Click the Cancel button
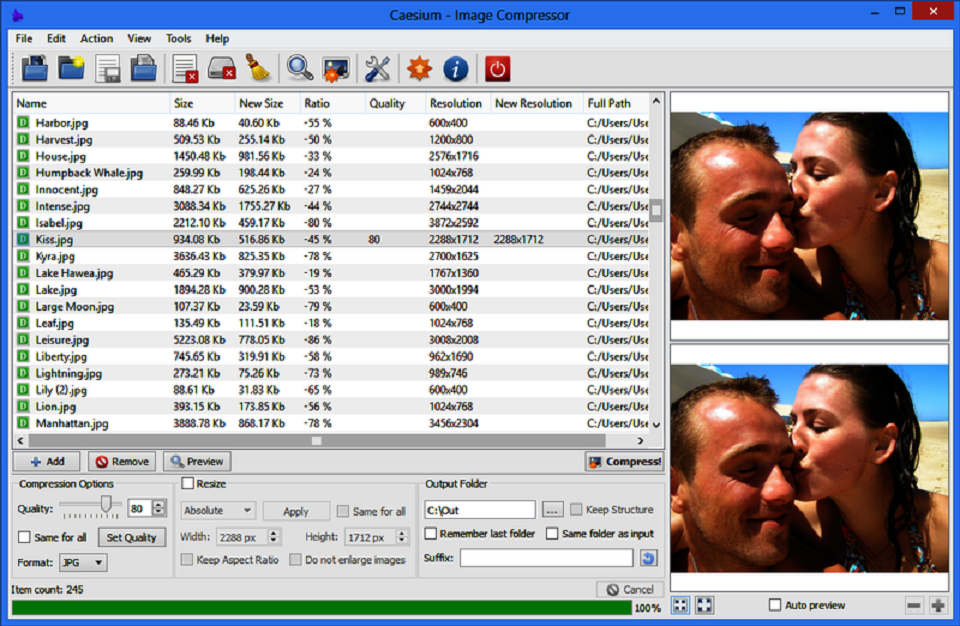Viewport: 960px width, 626px height. coord(630,589)
